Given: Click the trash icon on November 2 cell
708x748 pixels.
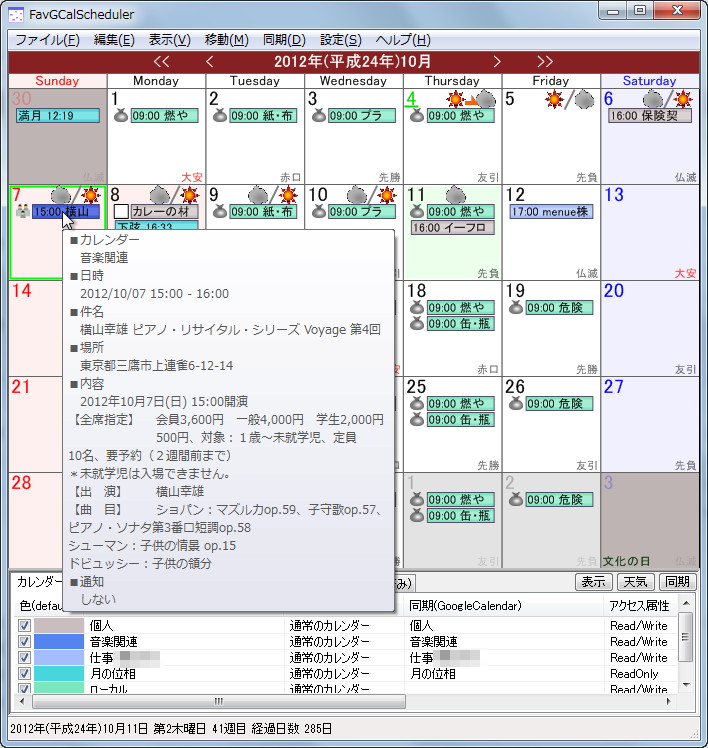Looking at the screenshot, I should point(516,499).
